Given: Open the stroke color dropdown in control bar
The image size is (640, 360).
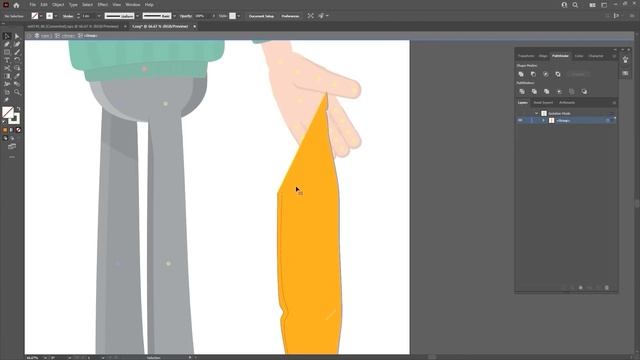Looking at the screenshot, I should (56, 16).
